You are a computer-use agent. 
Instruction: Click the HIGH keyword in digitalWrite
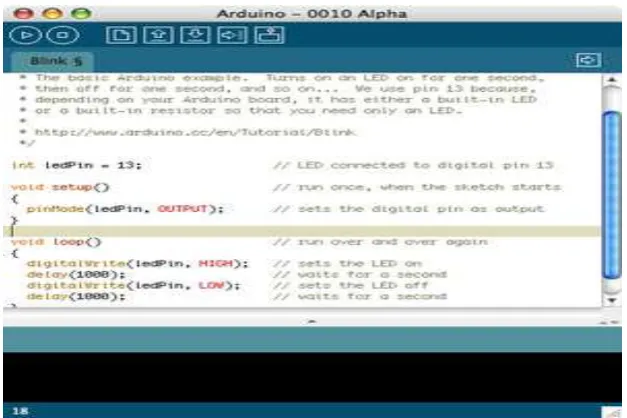[x=216, y=264]
